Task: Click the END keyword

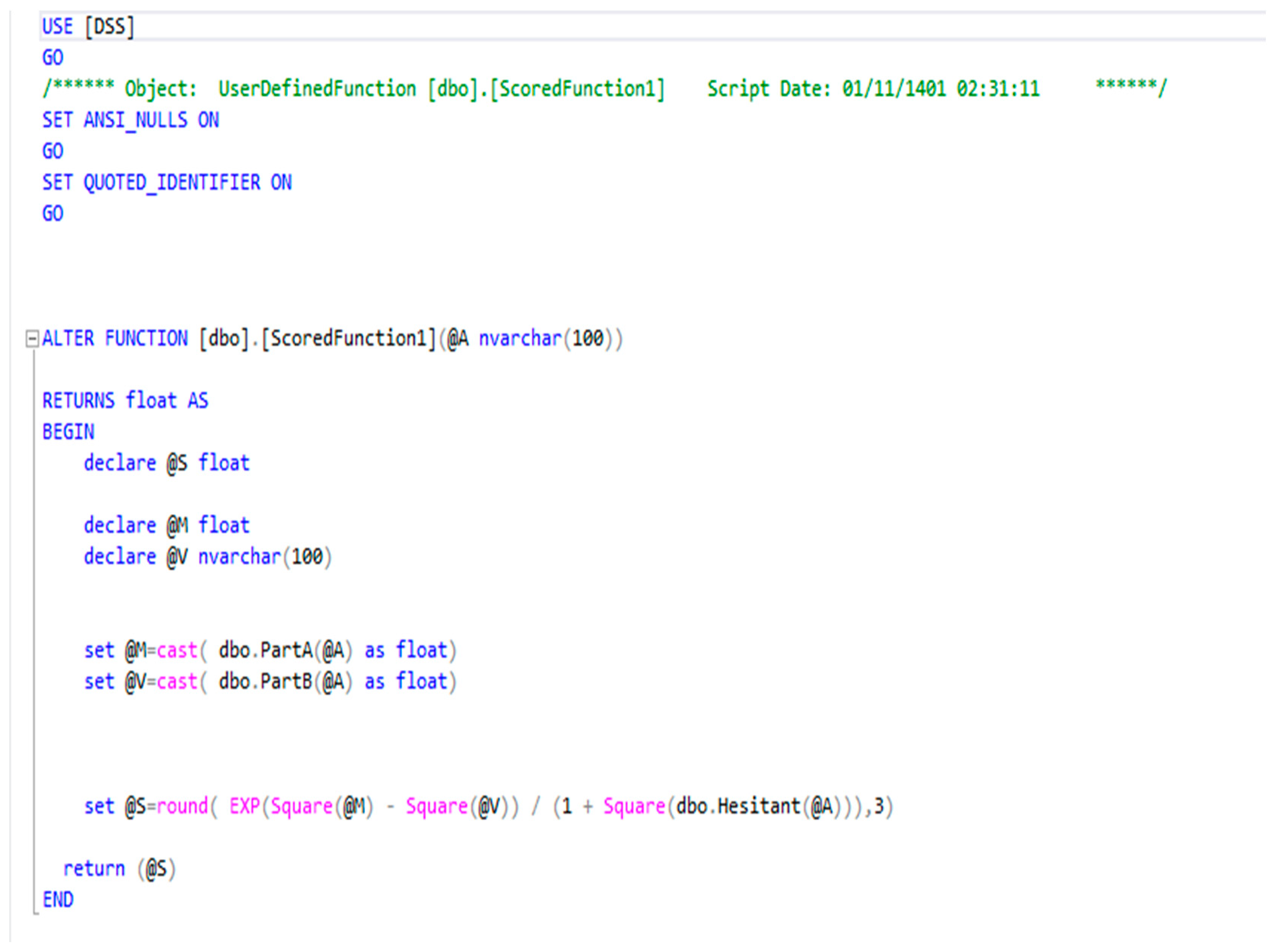Action: pos(57,899)
